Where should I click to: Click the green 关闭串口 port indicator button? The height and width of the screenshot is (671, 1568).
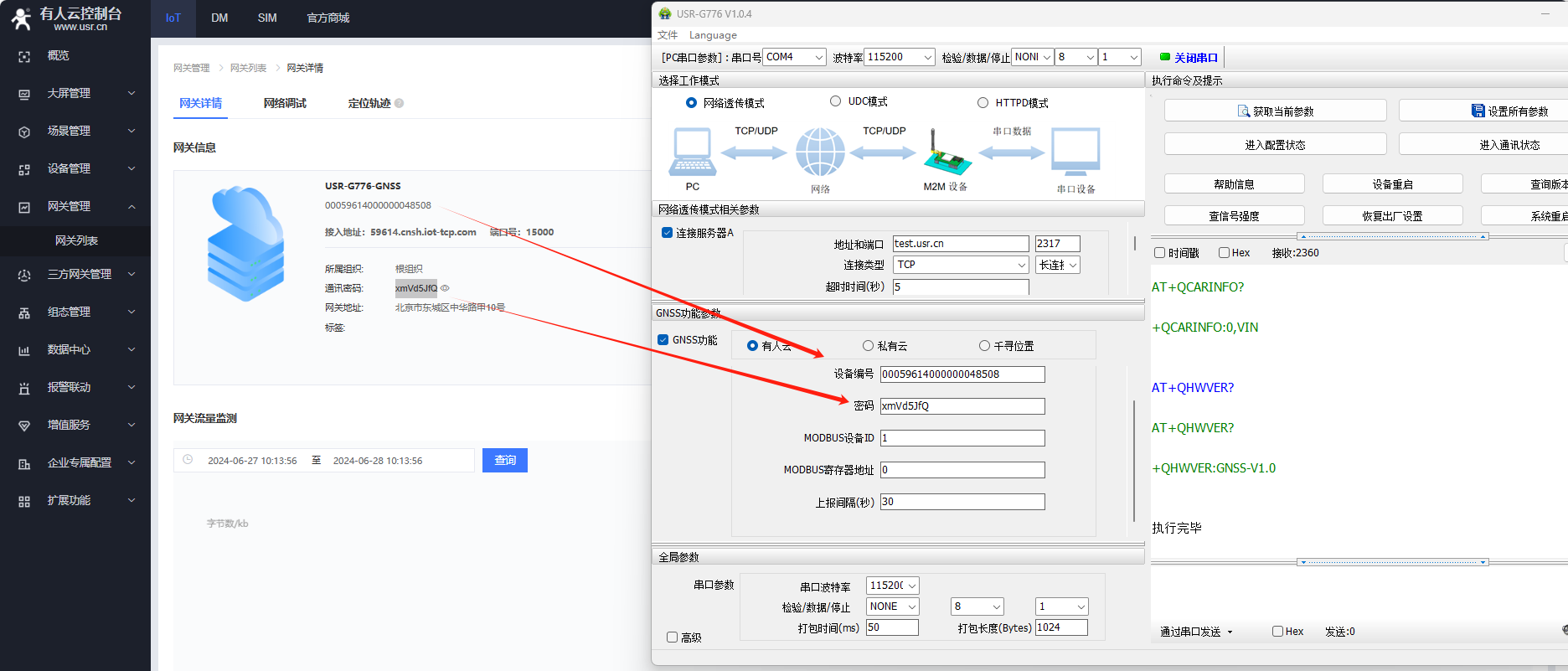coord(1189,57)
